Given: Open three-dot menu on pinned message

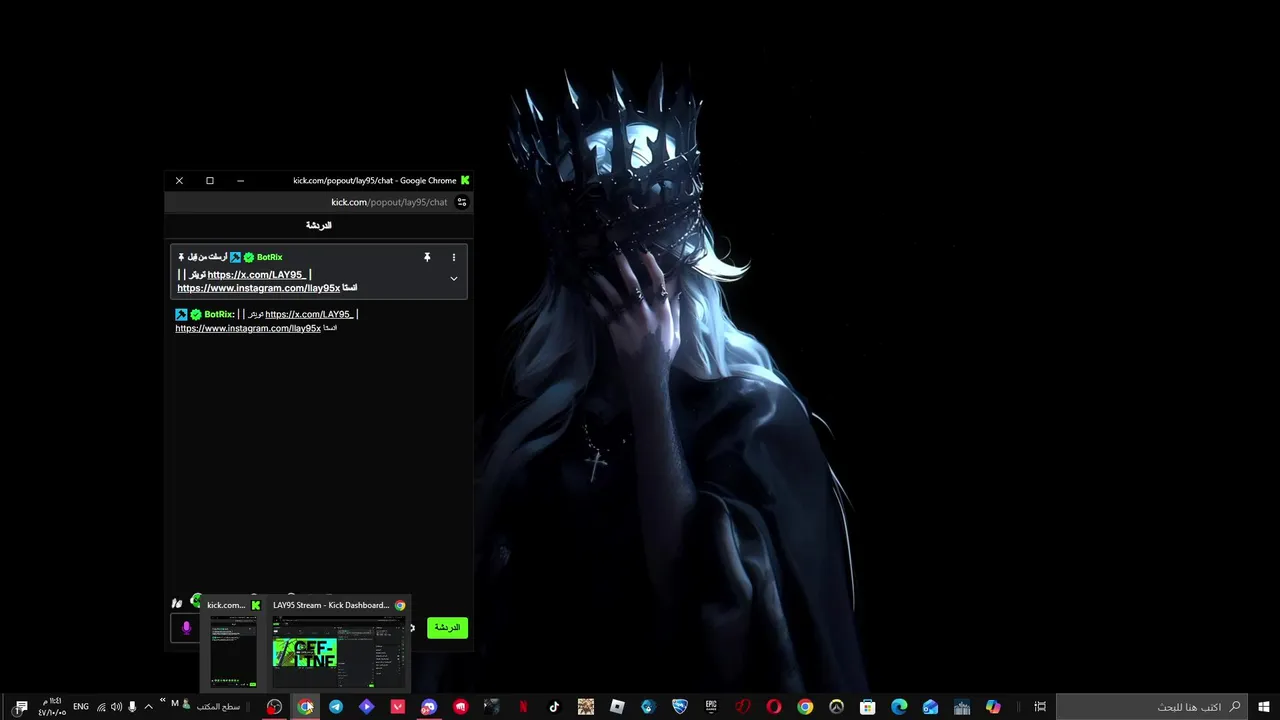Looking at the screenshot, I should (454, 257).
